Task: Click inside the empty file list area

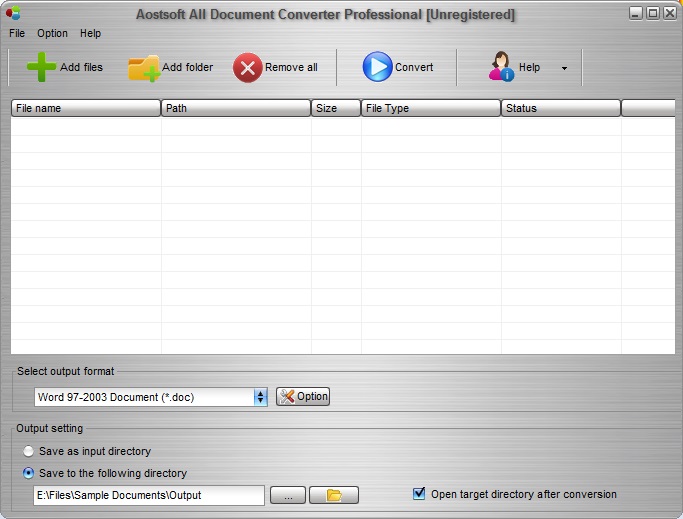Action: (343, 235)
